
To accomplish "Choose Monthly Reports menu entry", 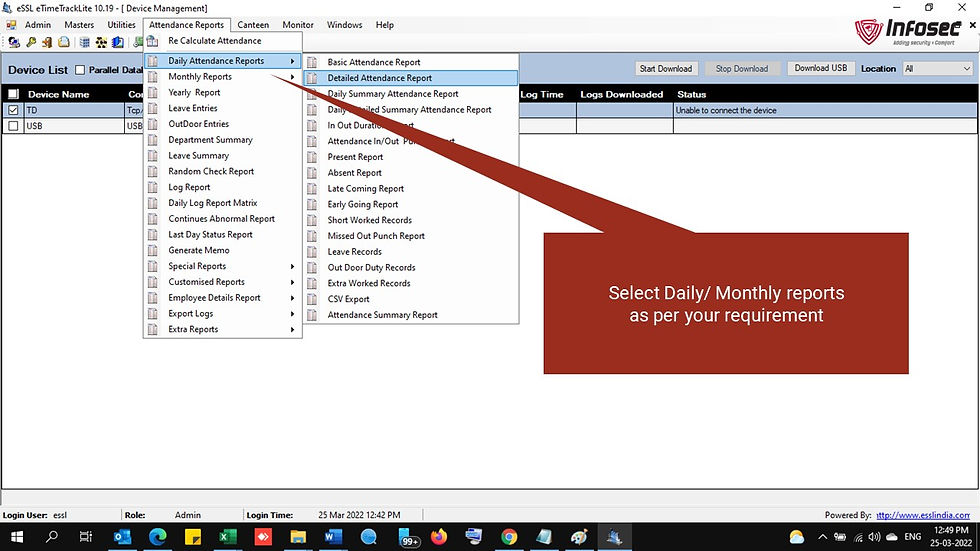I will pyautogui.click(x=222, y=77).
